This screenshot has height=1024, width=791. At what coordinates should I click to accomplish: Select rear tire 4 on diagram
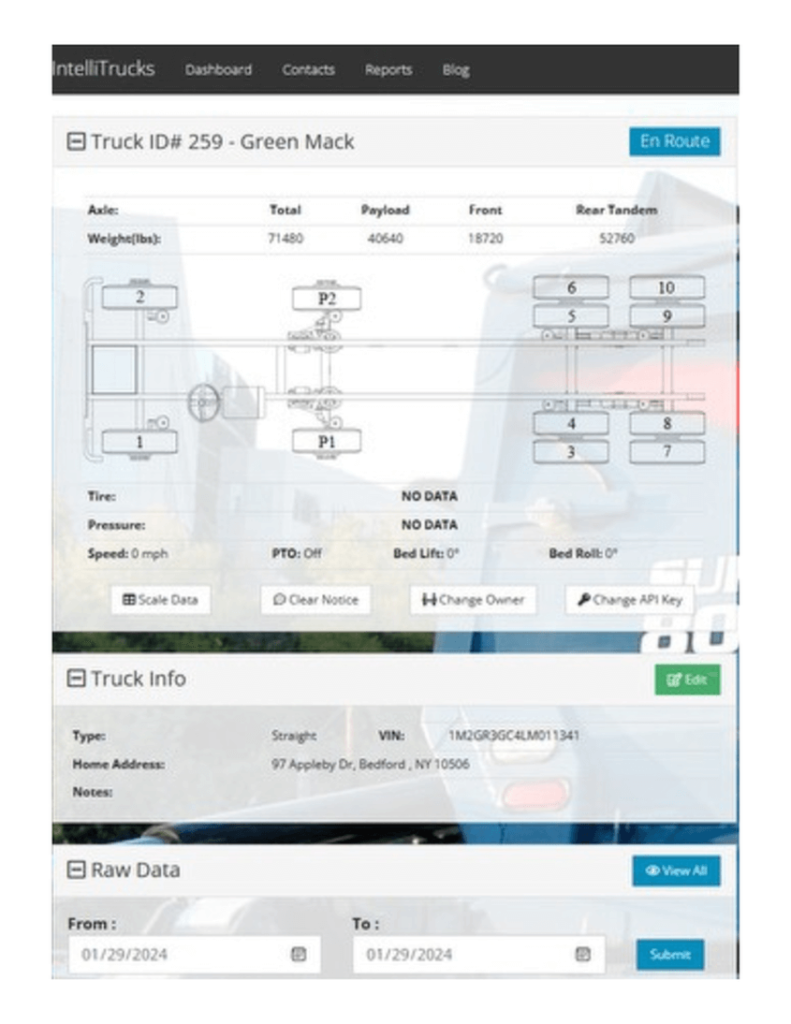coord(571,424)
